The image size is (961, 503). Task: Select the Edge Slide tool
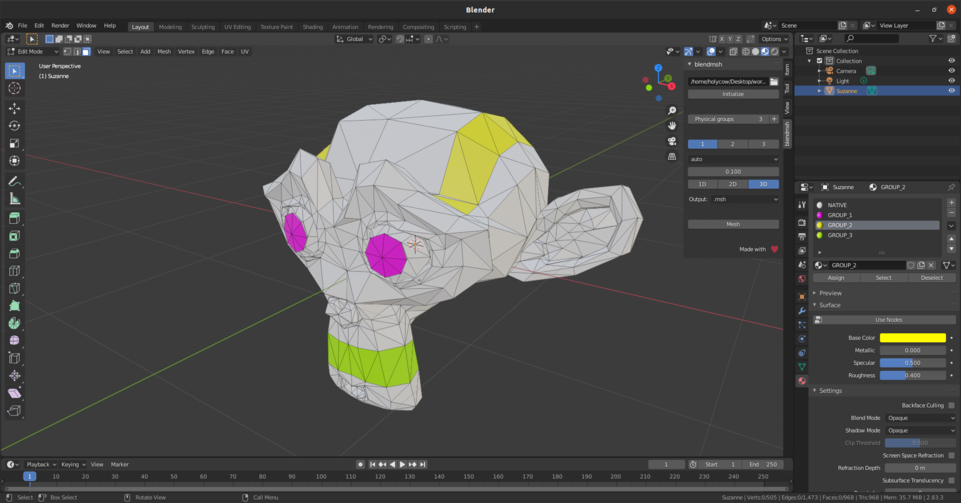point(15,358)
